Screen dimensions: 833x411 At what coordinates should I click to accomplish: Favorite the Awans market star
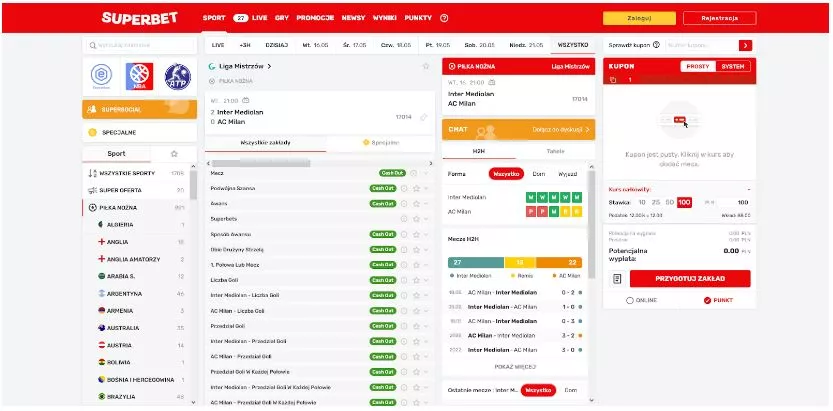coord(416,203)
